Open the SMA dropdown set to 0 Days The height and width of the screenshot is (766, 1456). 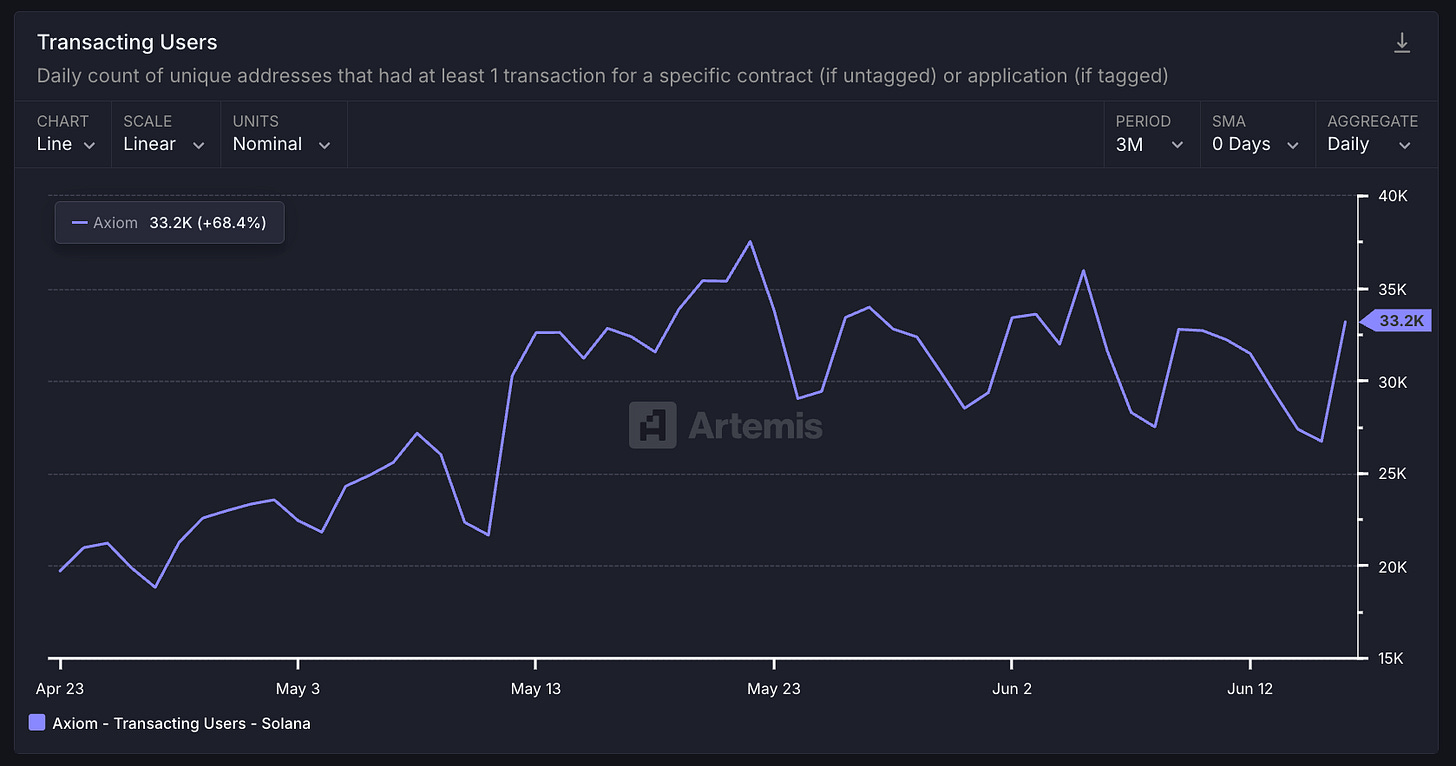coord(1256,134)
